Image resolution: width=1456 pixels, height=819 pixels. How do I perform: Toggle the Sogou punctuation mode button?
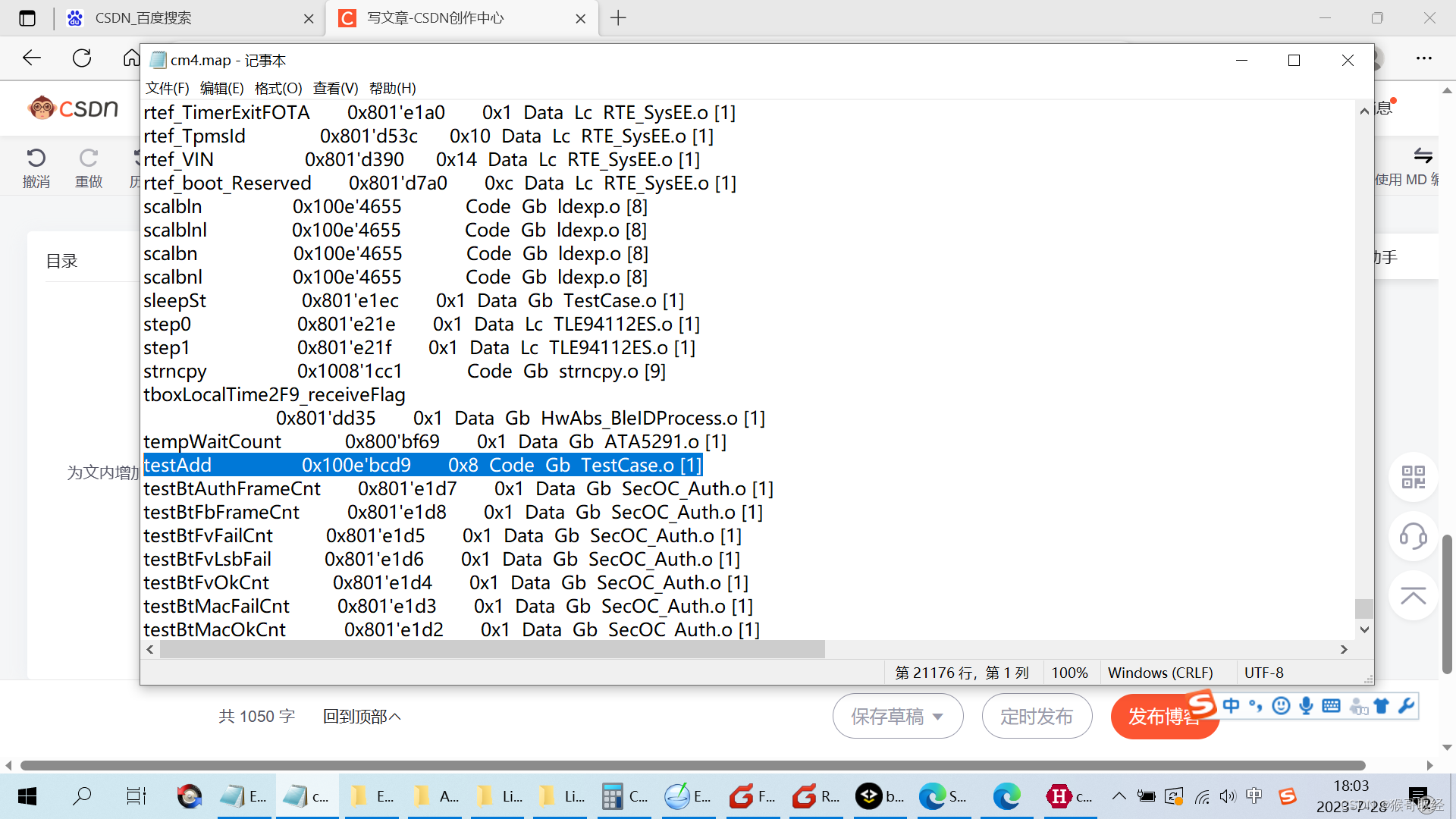pos(1256,706)
